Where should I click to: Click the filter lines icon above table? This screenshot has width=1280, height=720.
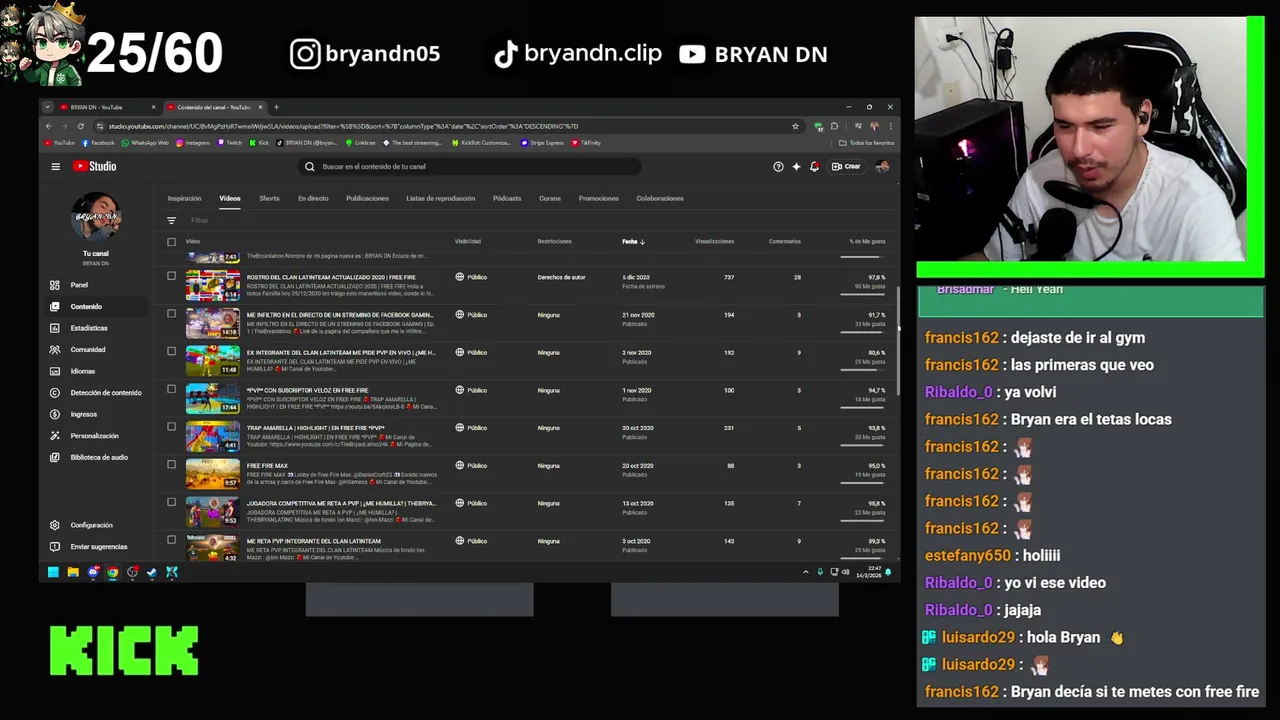point(171,220)
